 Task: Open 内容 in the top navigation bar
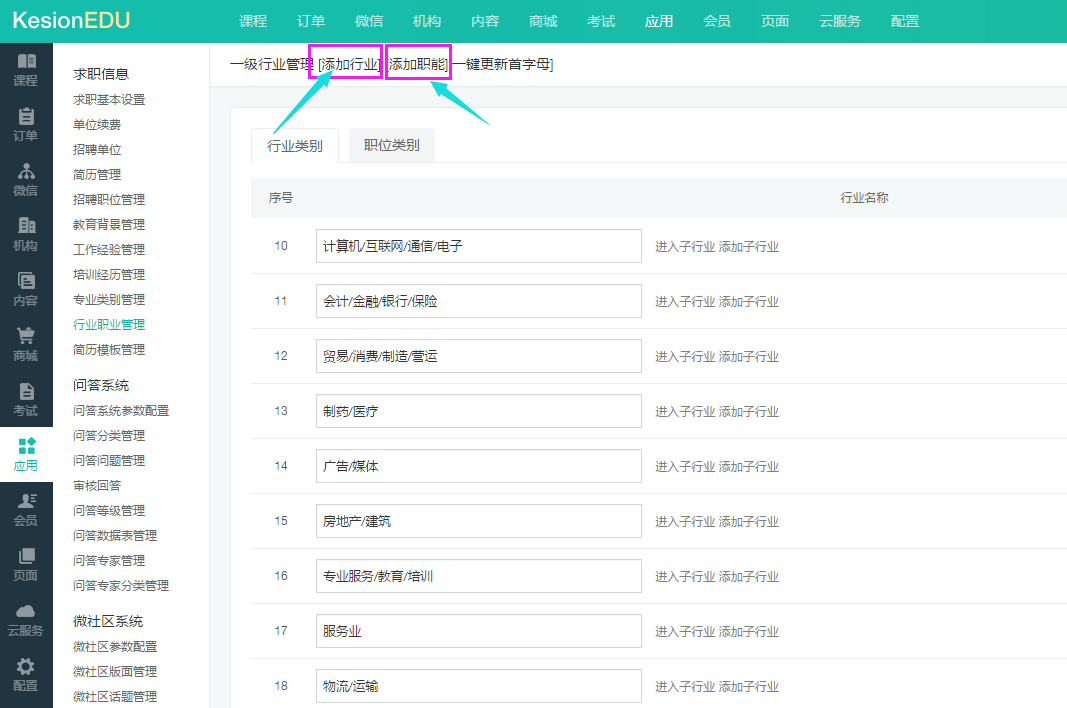click(485, 21)
